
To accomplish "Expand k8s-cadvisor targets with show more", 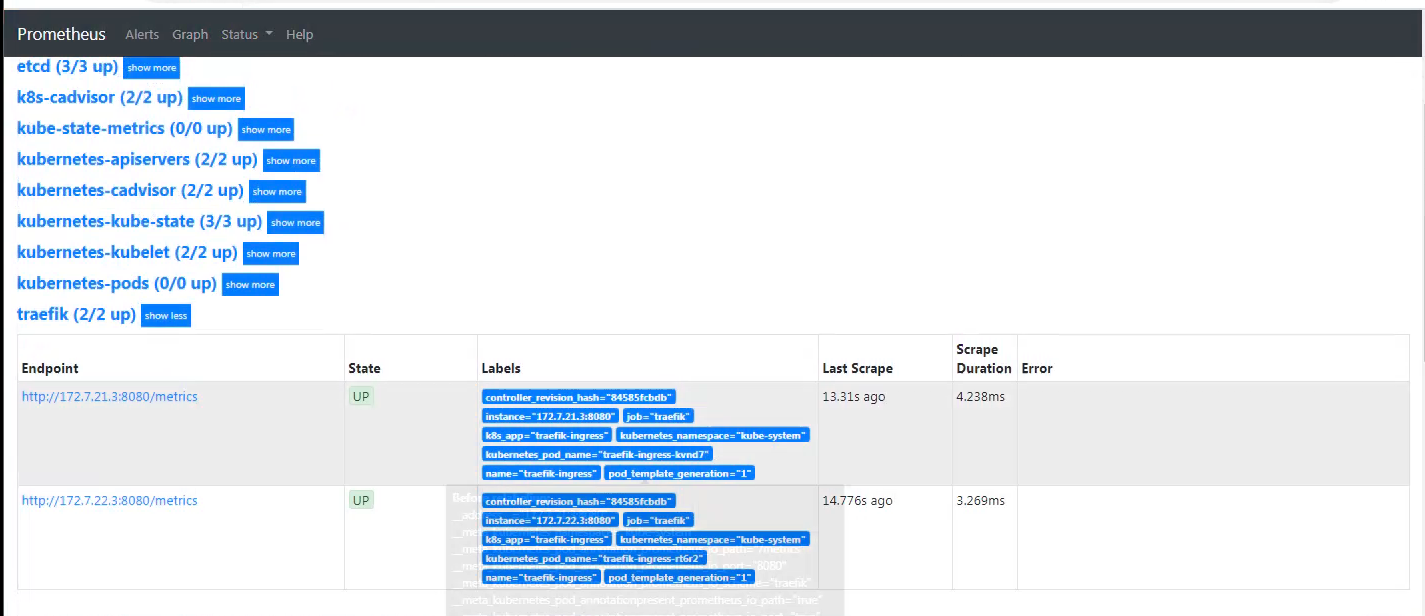I will pos(216,99).
